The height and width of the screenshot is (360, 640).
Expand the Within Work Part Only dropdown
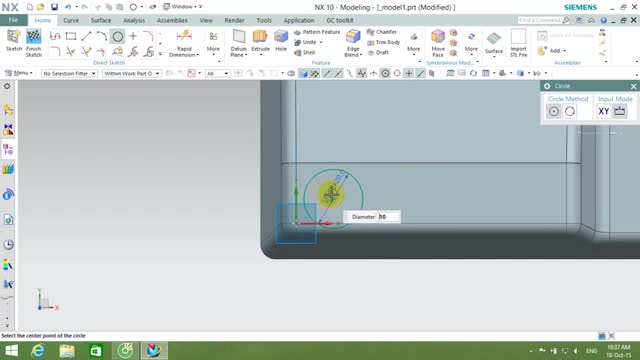click(x=131, y=73)
